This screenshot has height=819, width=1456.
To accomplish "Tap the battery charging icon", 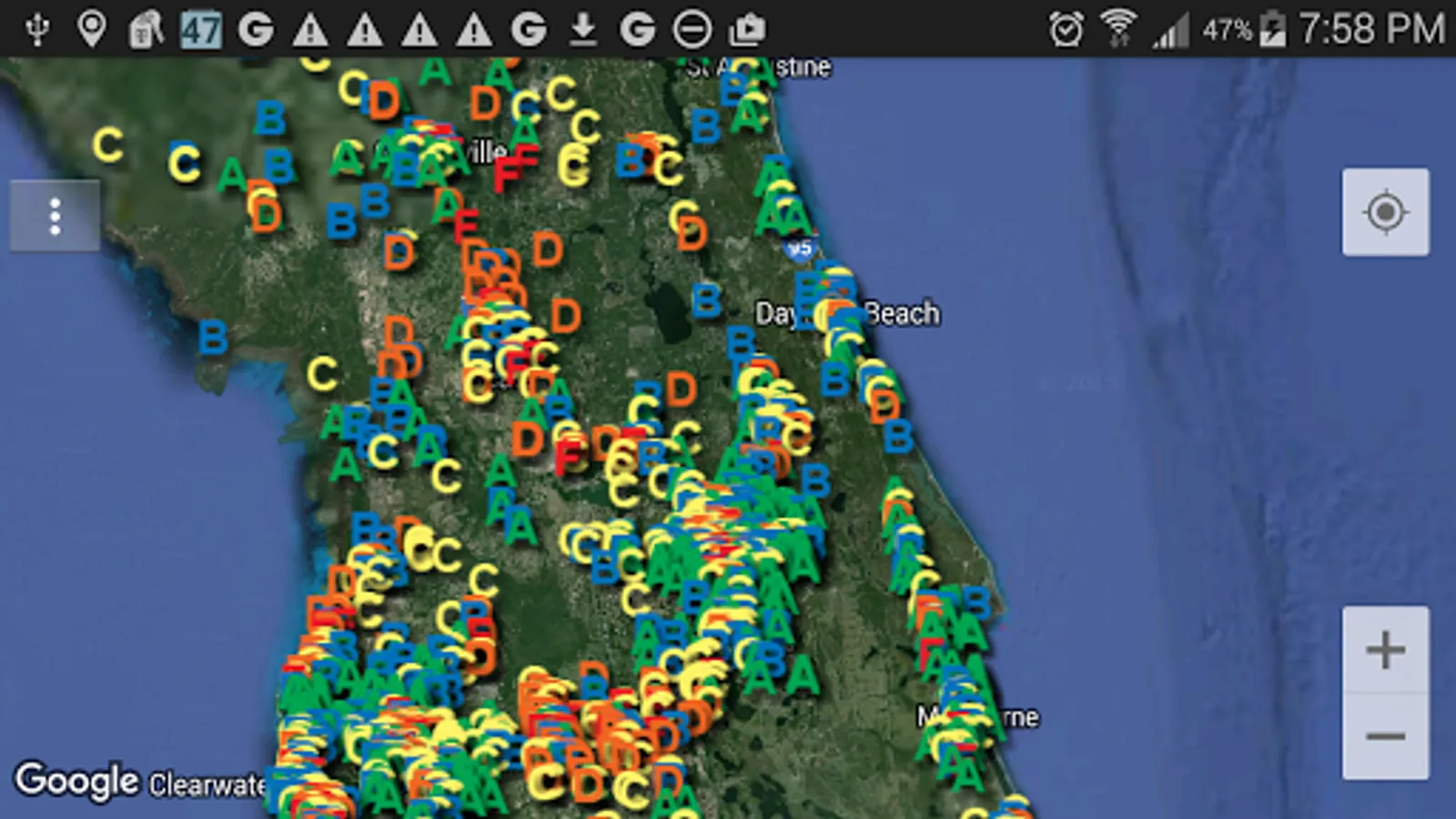I will click(1274, 29).
